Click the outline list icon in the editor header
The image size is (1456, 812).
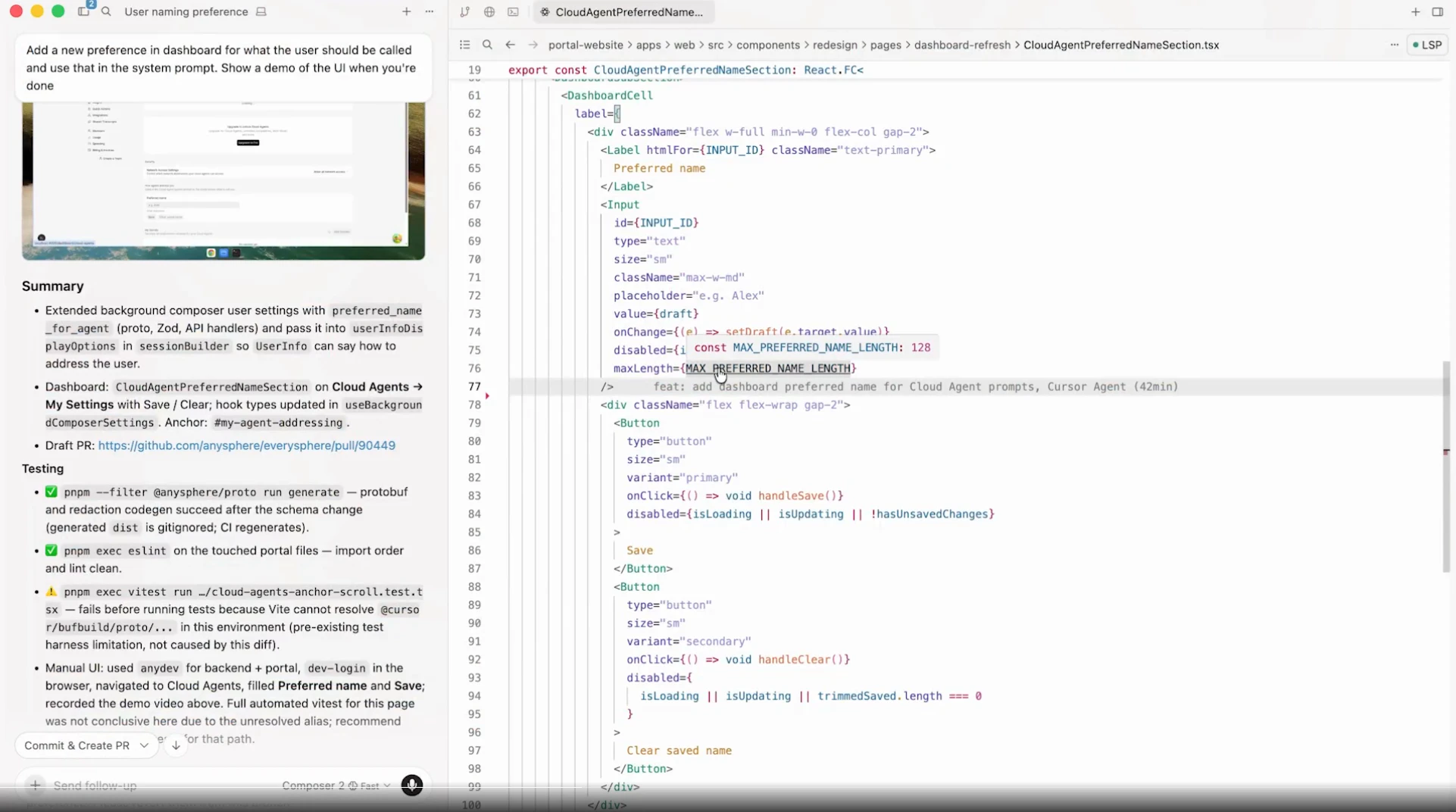coord(464,45)
